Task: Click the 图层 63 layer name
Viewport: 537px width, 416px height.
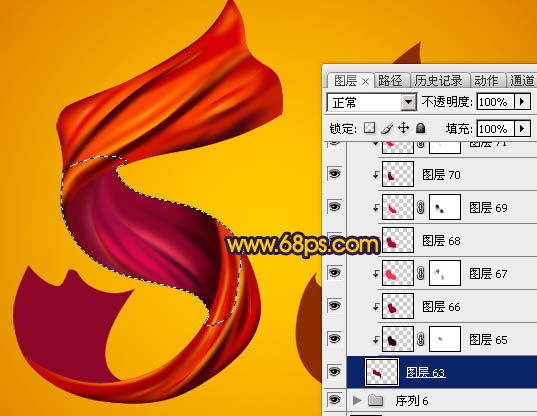Action: point(426,372)
